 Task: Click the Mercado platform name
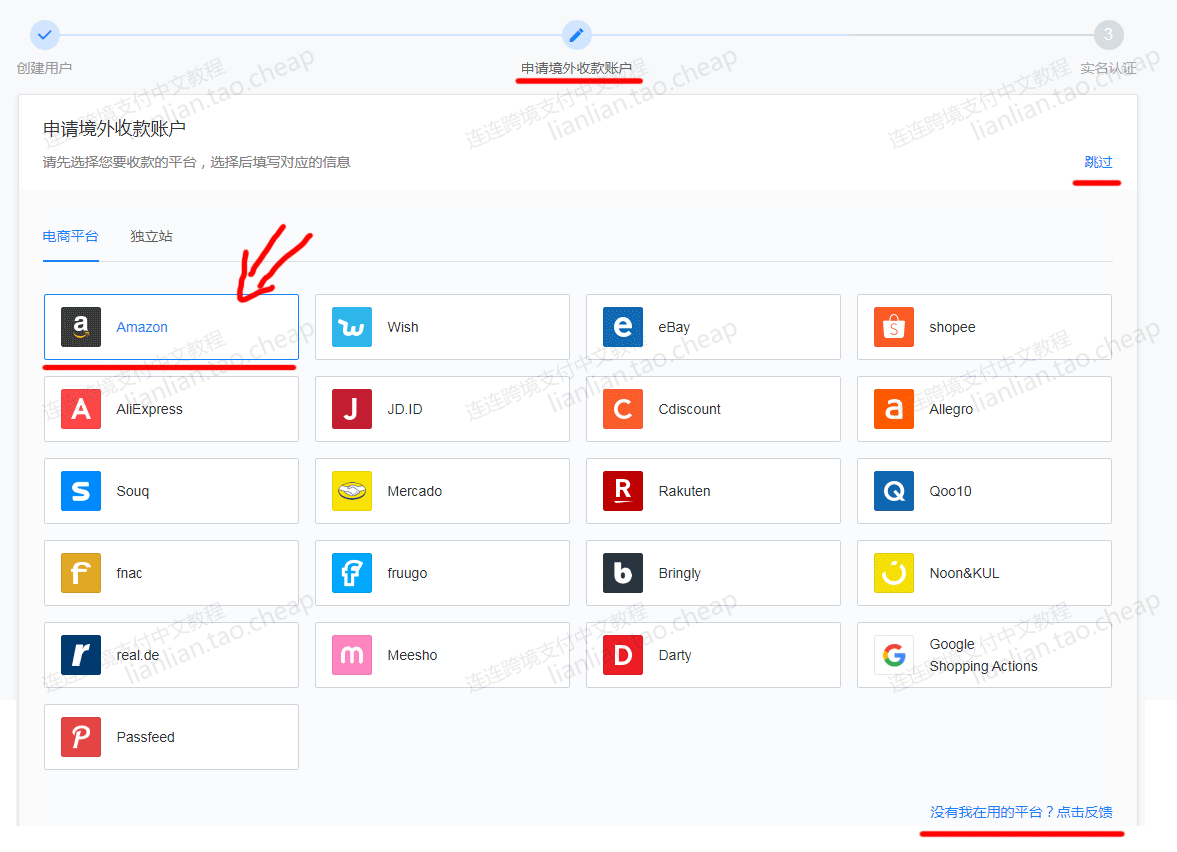click(x=414, y=491)
